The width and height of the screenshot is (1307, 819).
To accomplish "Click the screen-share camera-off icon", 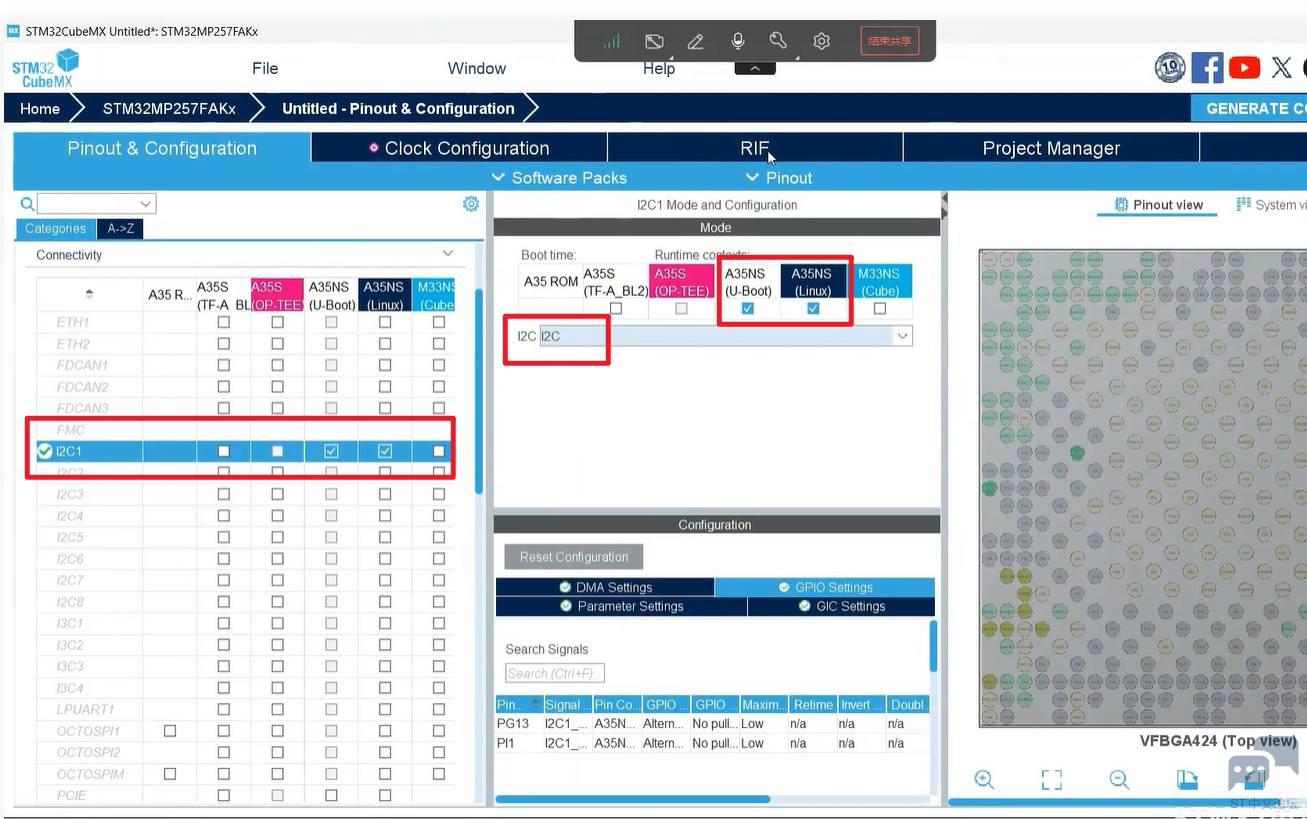I will (x=654, y=41).
